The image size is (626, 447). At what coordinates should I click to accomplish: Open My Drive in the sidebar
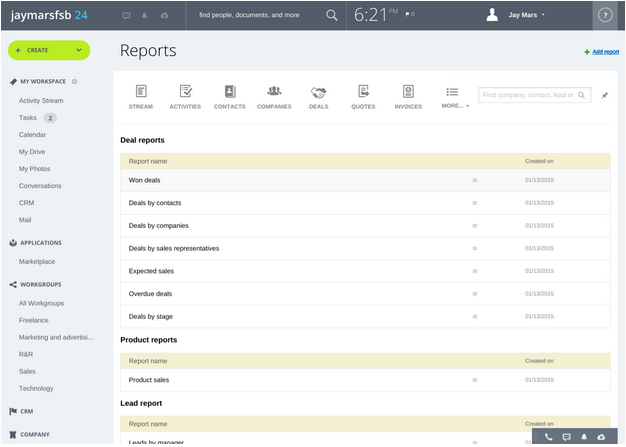32,152
